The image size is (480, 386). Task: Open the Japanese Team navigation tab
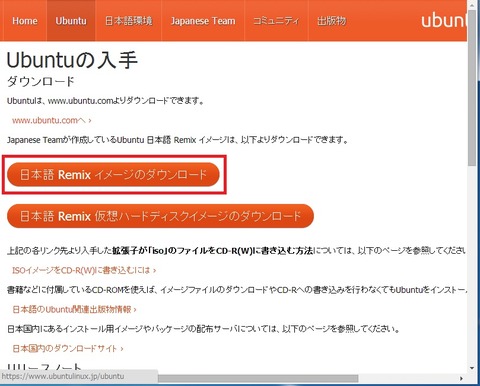tap(203, 21)
